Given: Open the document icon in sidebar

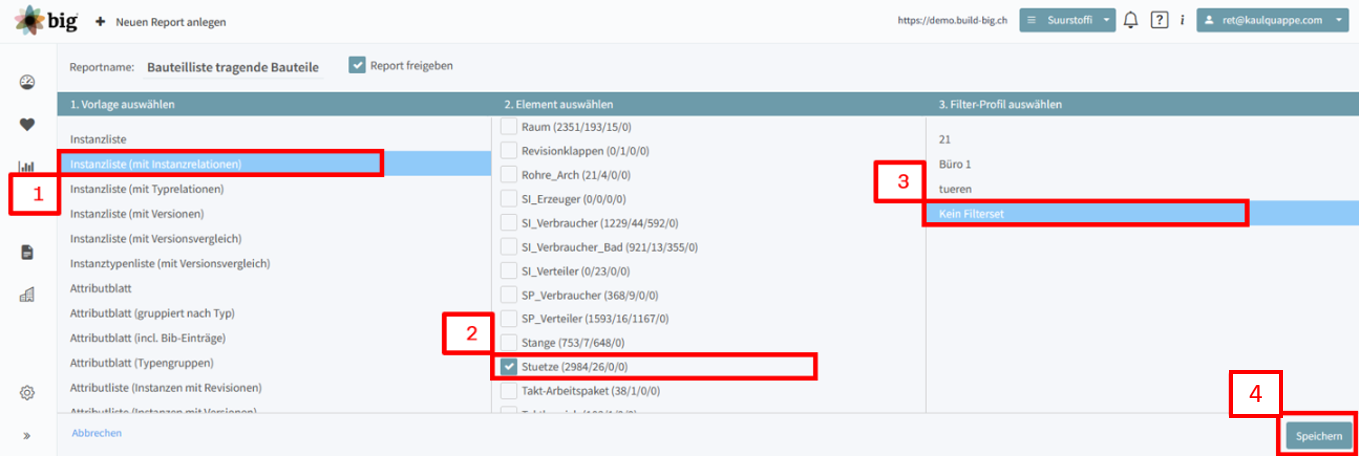Looking at the screenshot, I should (x=28, y=252).
